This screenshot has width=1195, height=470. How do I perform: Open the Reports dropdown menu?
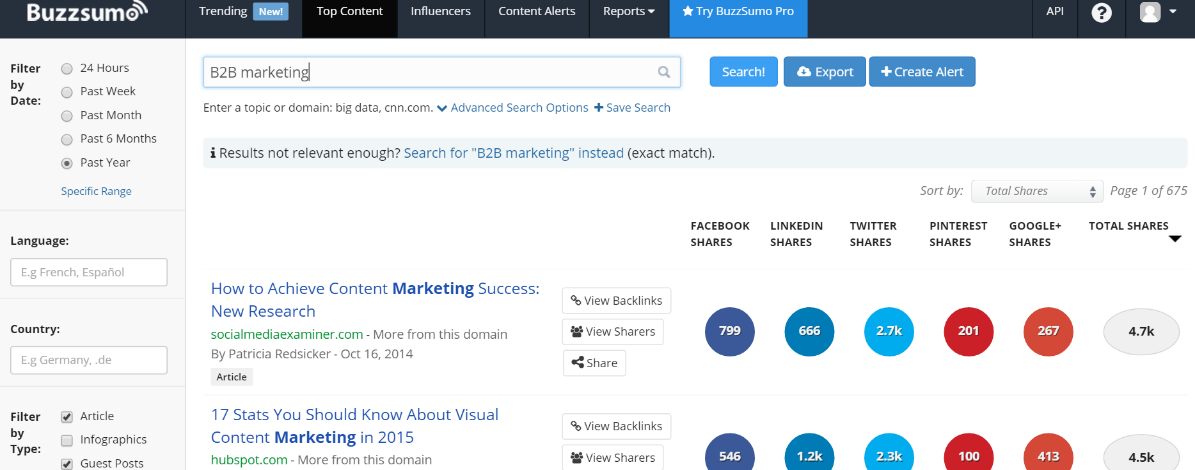(629, 11)
